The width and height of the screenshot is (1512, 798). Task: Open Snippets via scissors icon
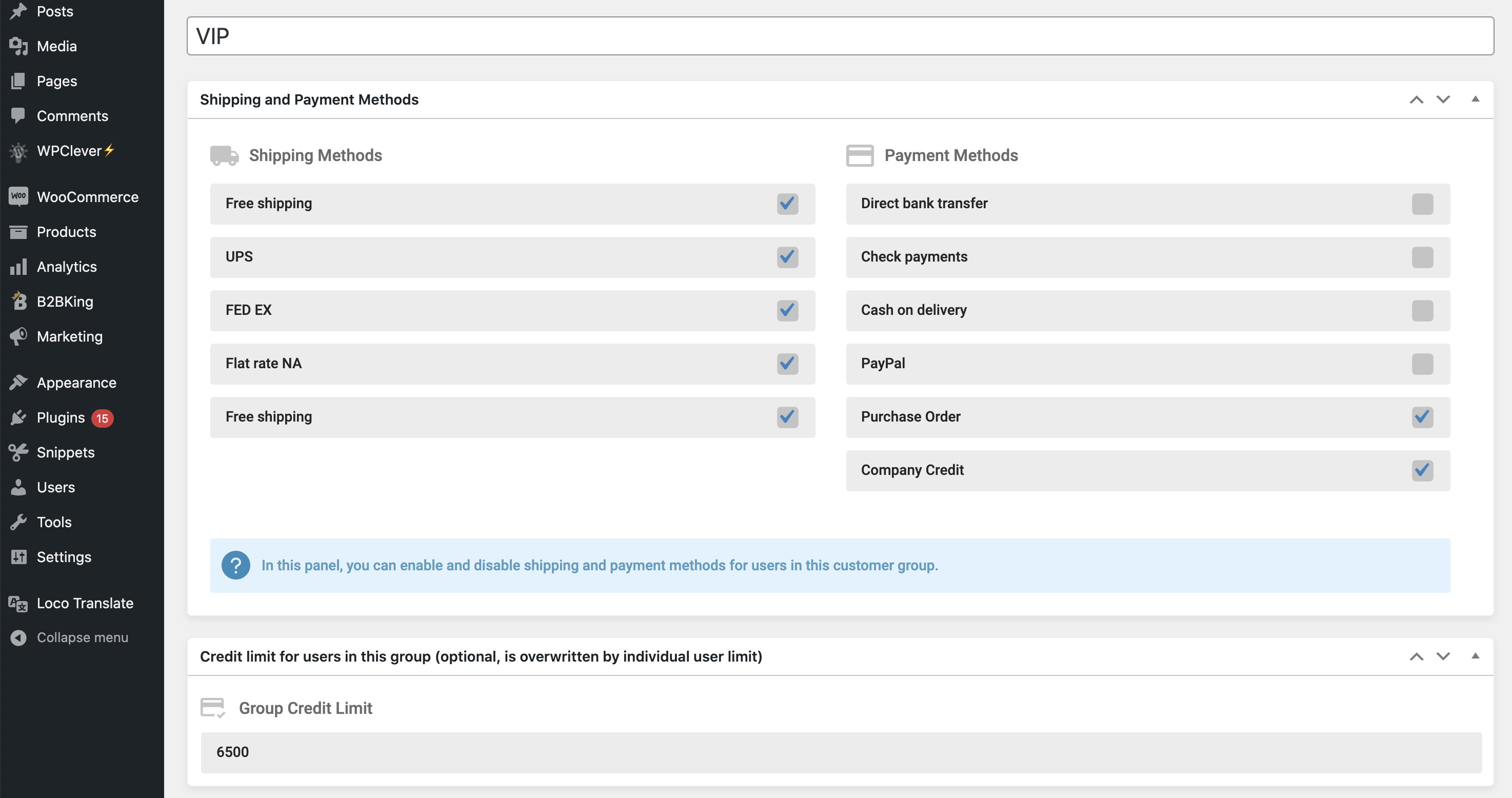click(x=19, y=452)
